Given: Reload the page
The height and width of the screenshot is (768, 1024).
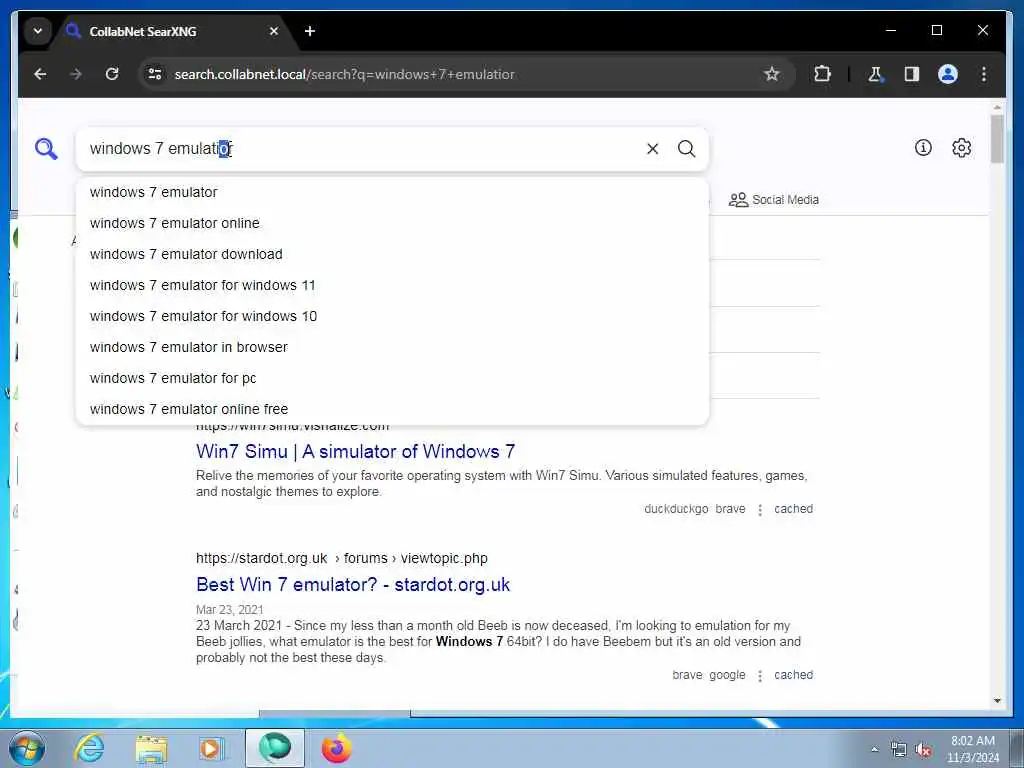Looking at the screenshot, I should point(112,74).
